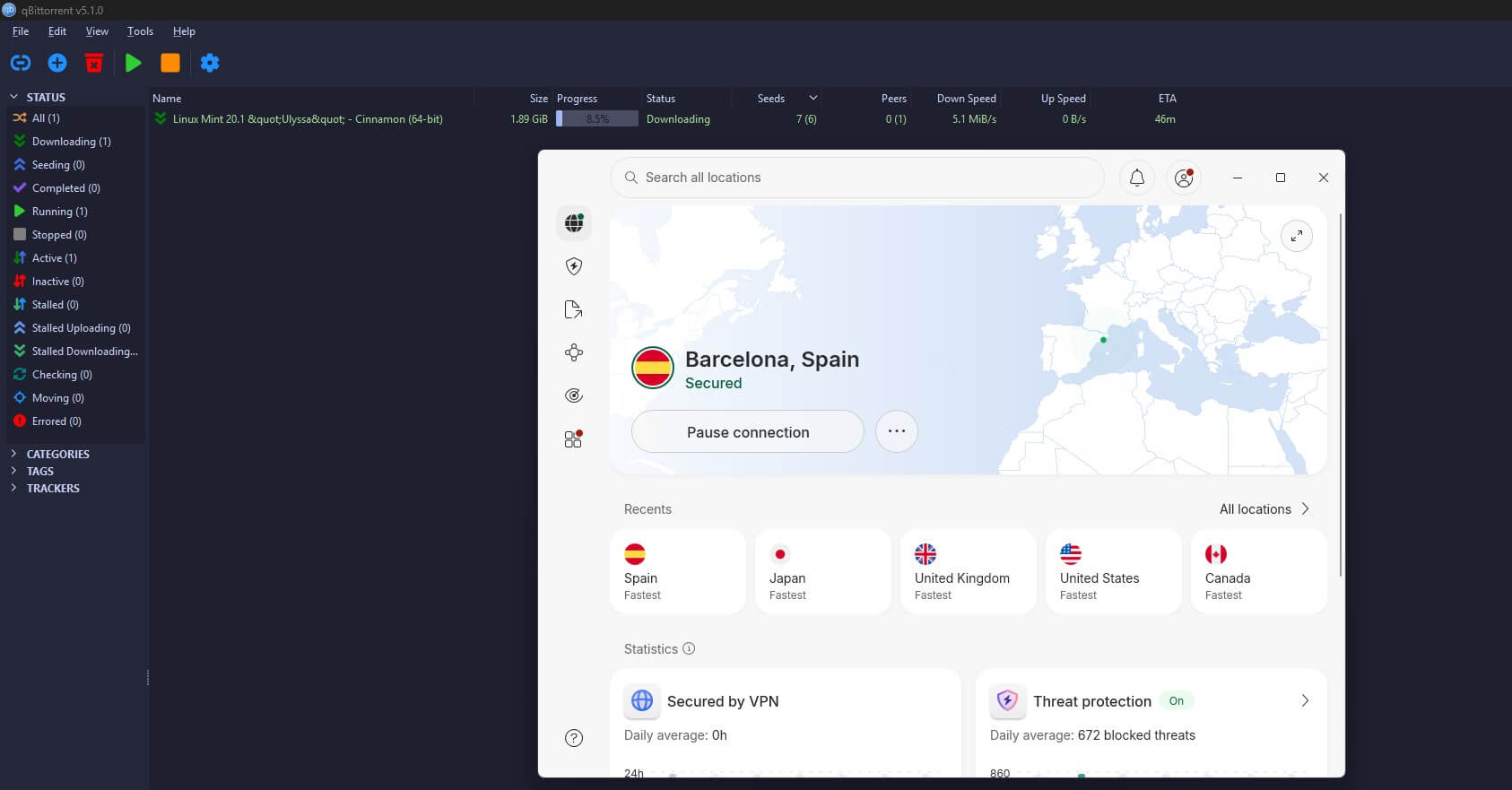Click Pause connection button

coord(748,431)
